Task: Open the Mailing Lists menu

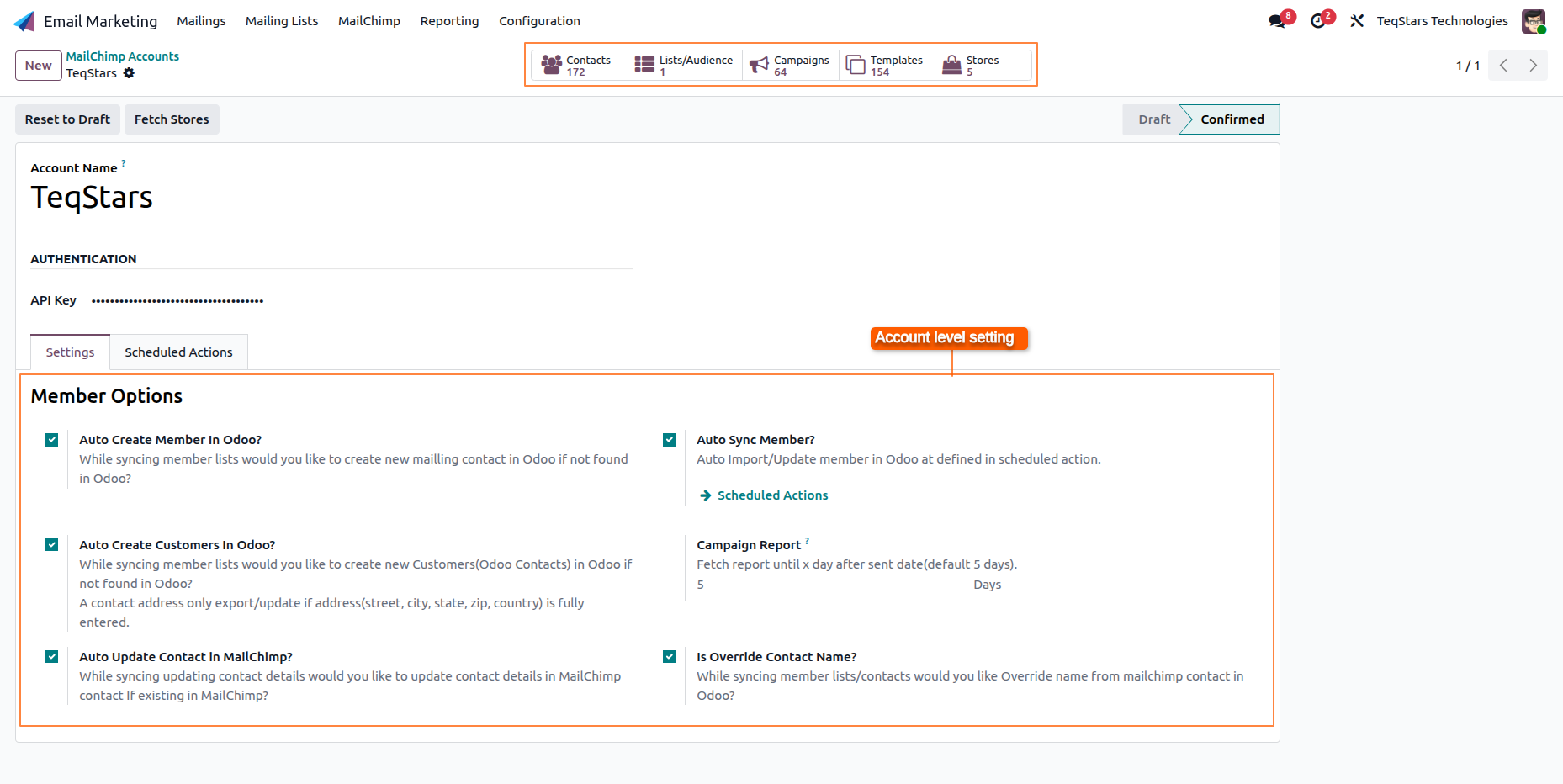Action: [282, 21]
